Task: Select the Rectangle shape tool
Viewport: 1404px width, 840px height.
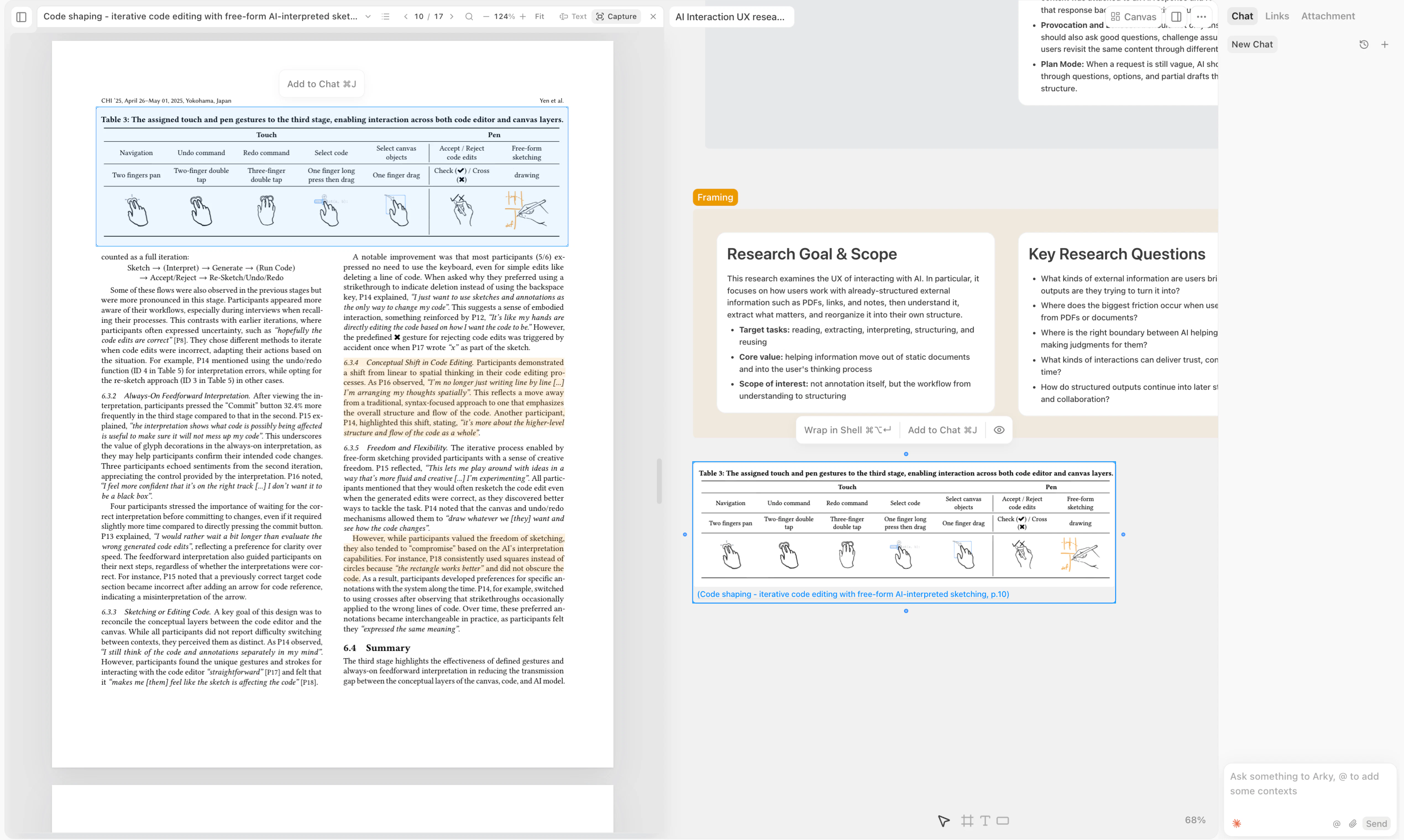Action: click(x=1003, y=821)
